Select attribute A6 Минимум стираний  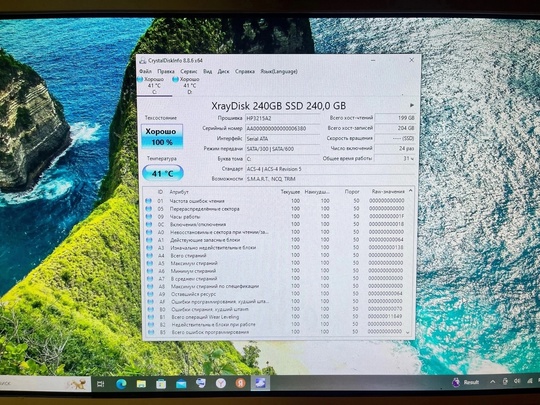click(276, 271)
